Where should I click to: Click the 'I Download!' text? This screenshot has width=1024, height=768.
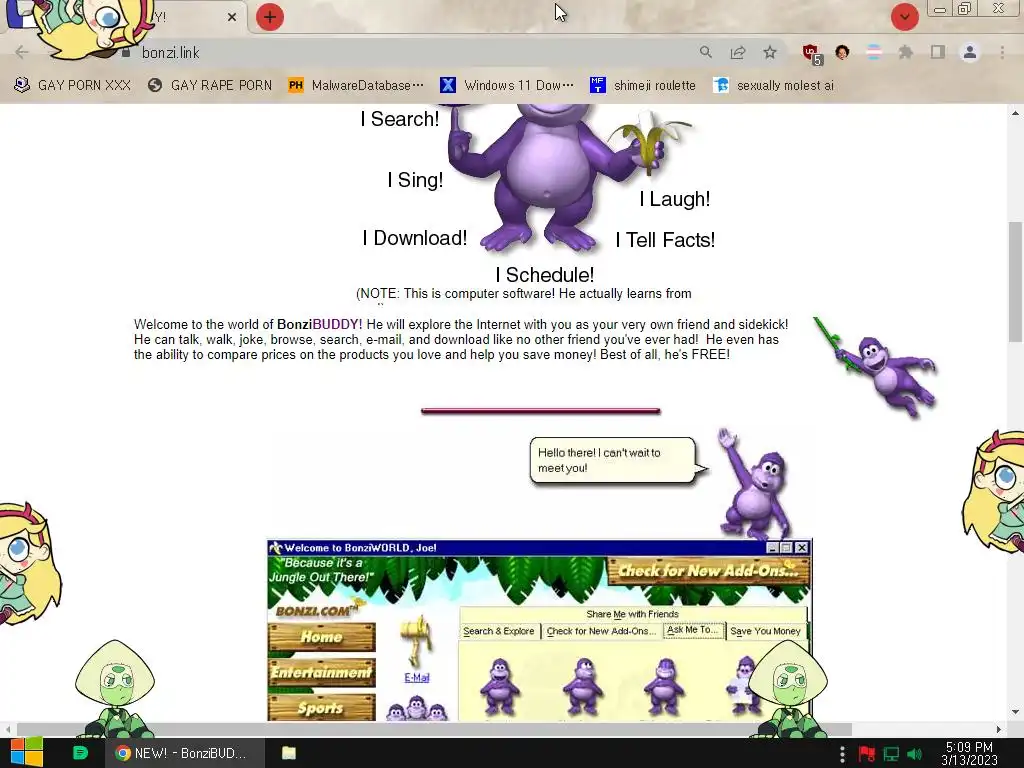(x=415, y=238)
